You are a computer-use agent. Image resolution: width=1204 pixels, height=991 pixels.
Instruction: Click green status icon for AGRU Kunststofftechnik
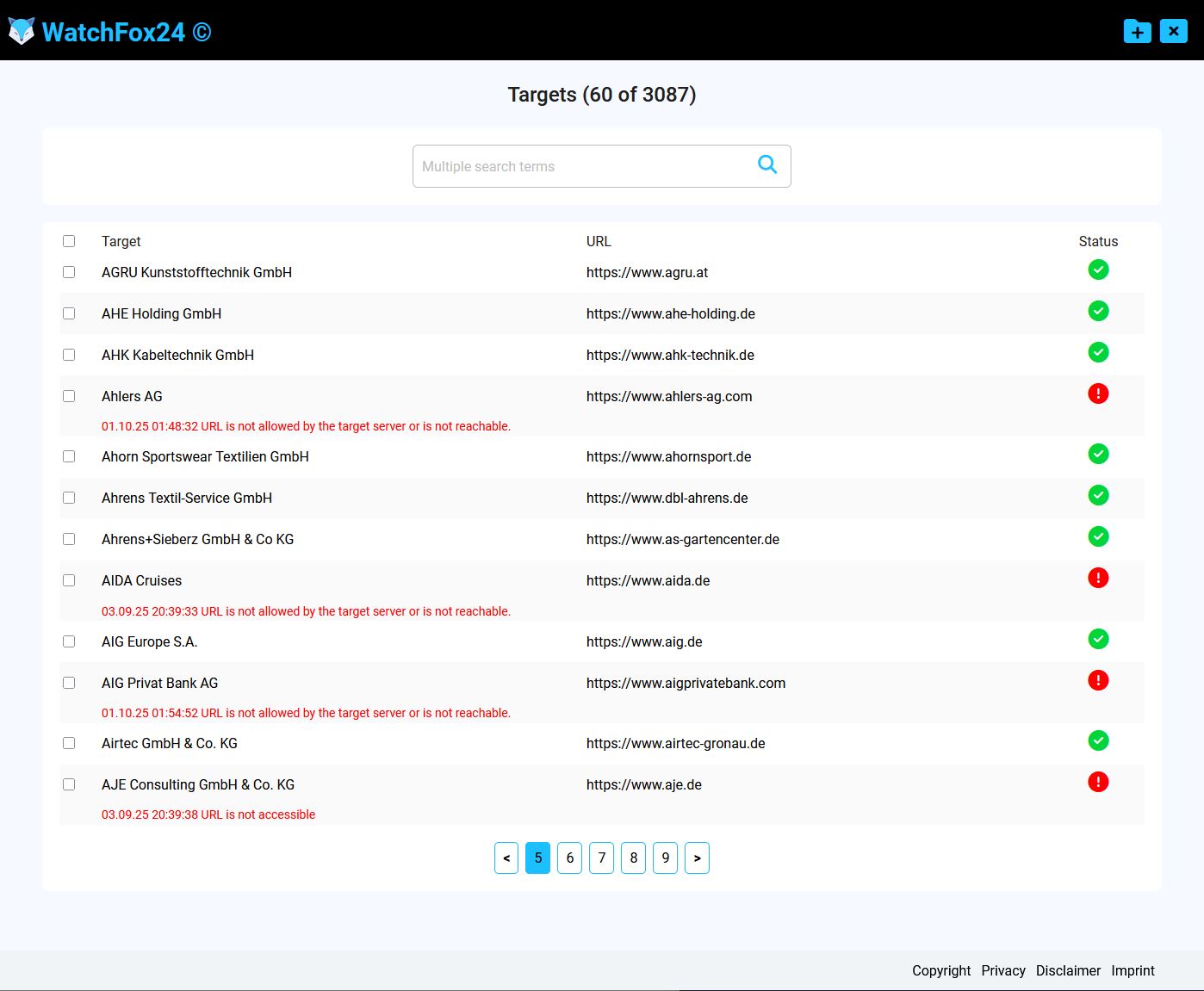tap(1098, 270)
